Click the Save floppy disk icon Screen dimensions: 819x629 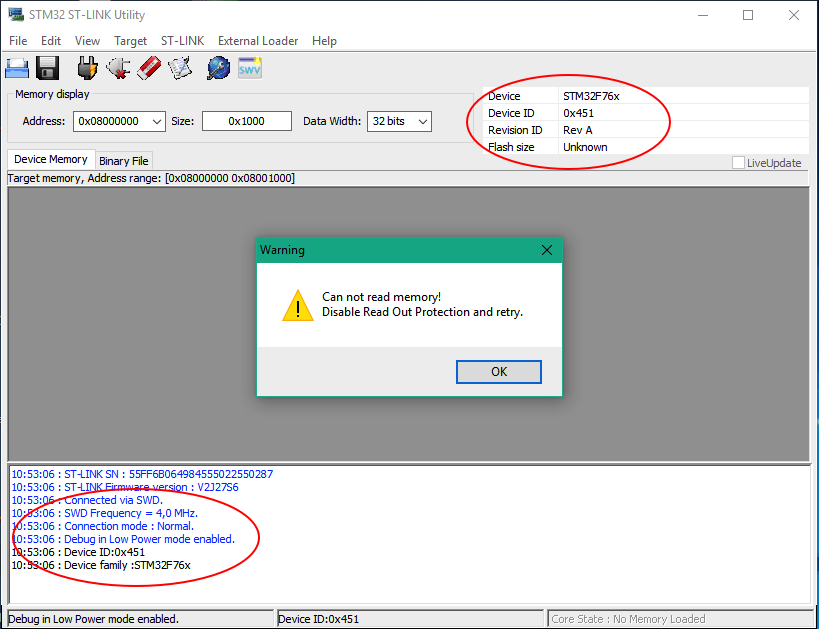(48, 68)
